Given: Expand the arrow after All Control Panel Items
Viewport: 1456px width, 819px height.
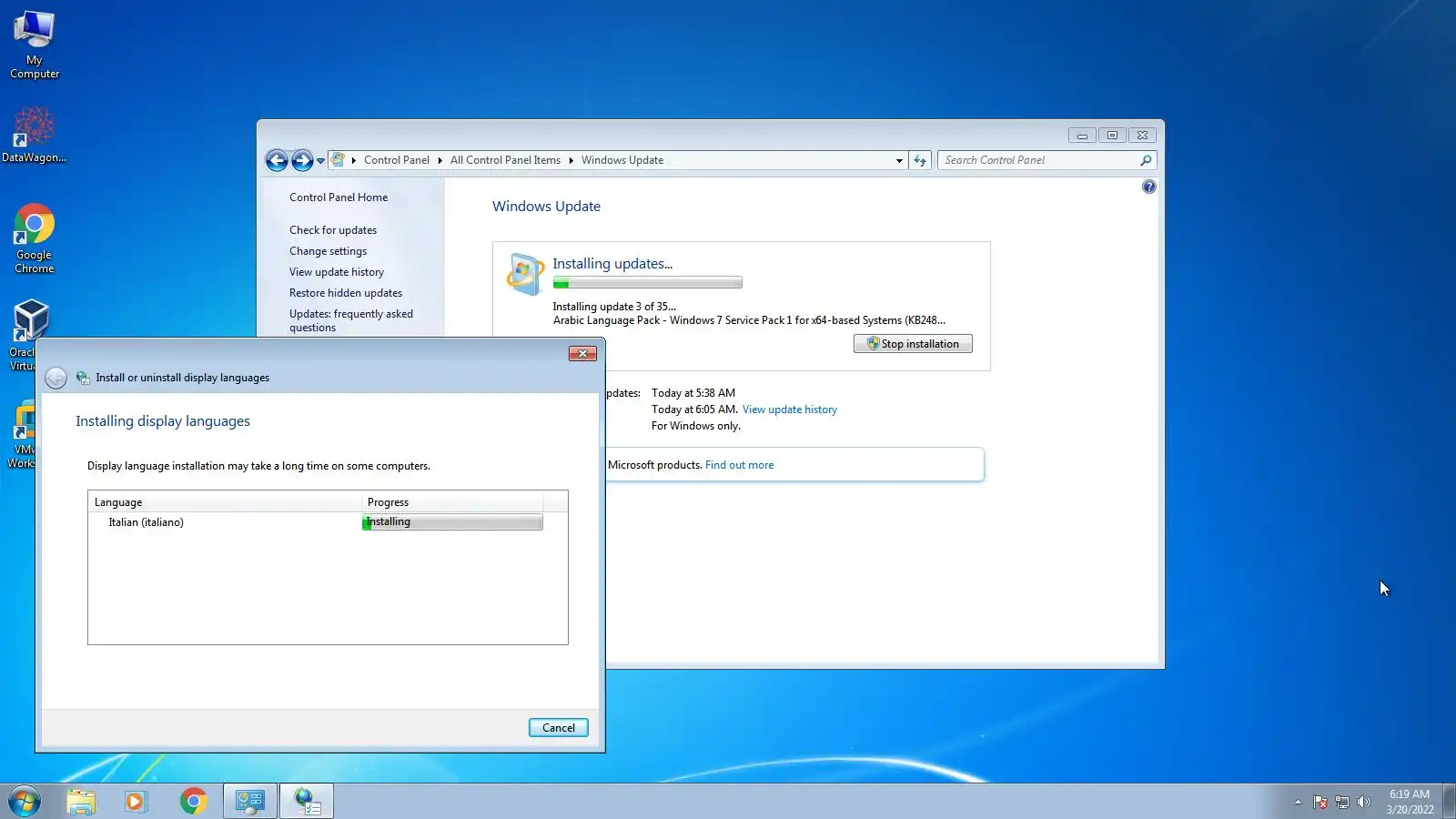Looking at the screenshot, I should coord(571,160).
